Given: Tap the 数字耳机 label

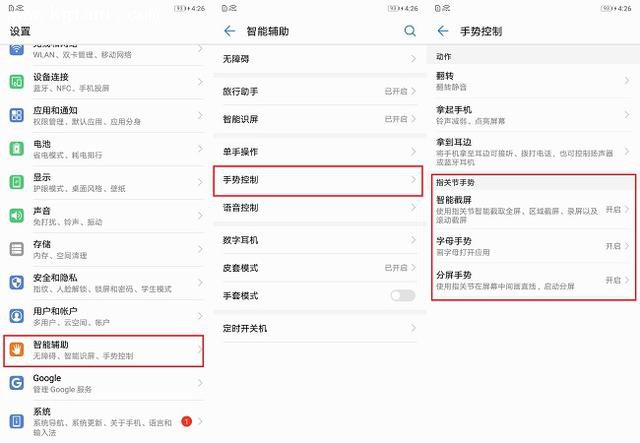Looking at the screenshot, I should 240,240.
